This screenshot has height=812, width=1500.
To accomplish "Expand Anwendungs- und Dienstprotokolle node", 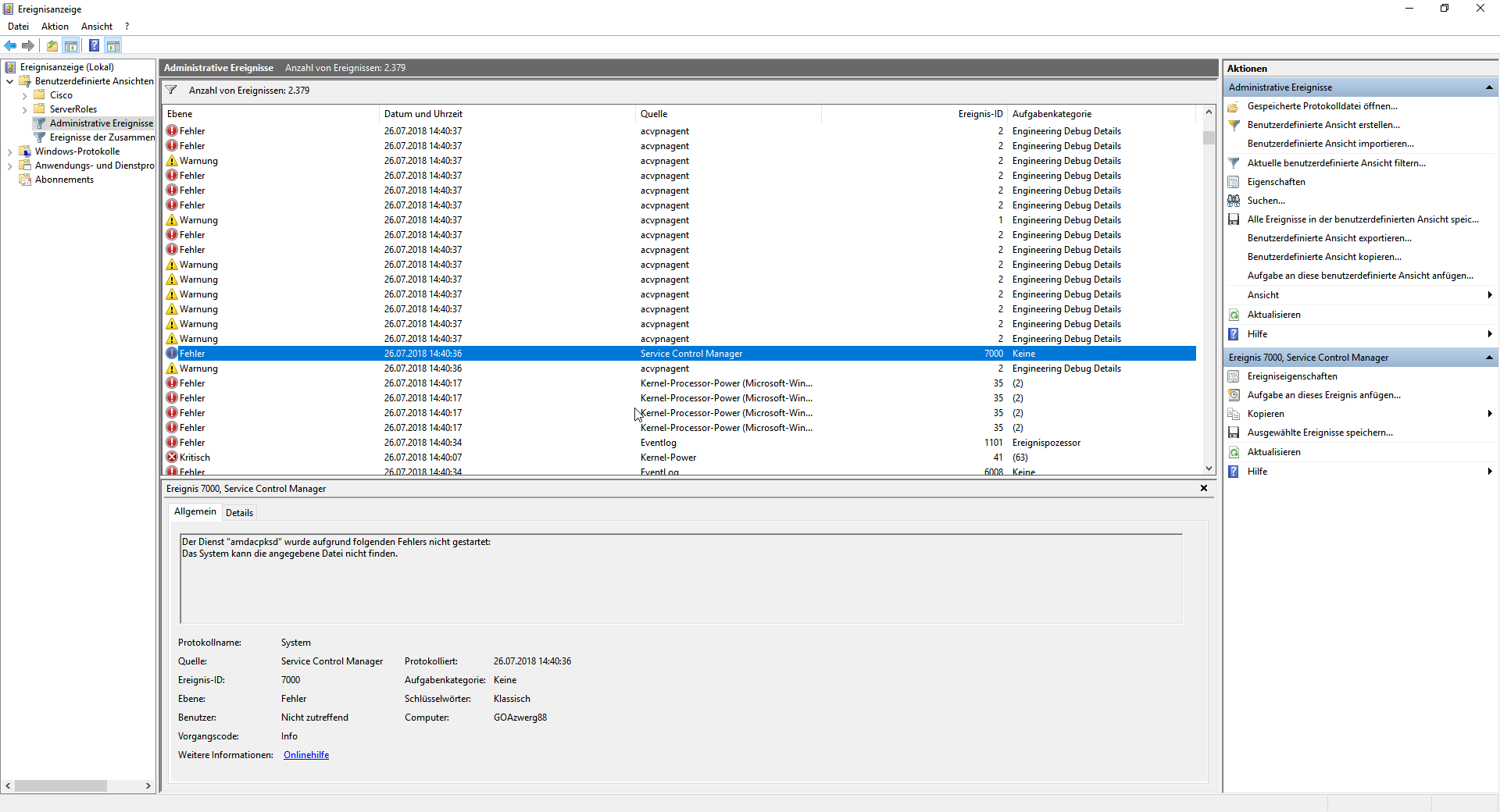I will 9,166.
